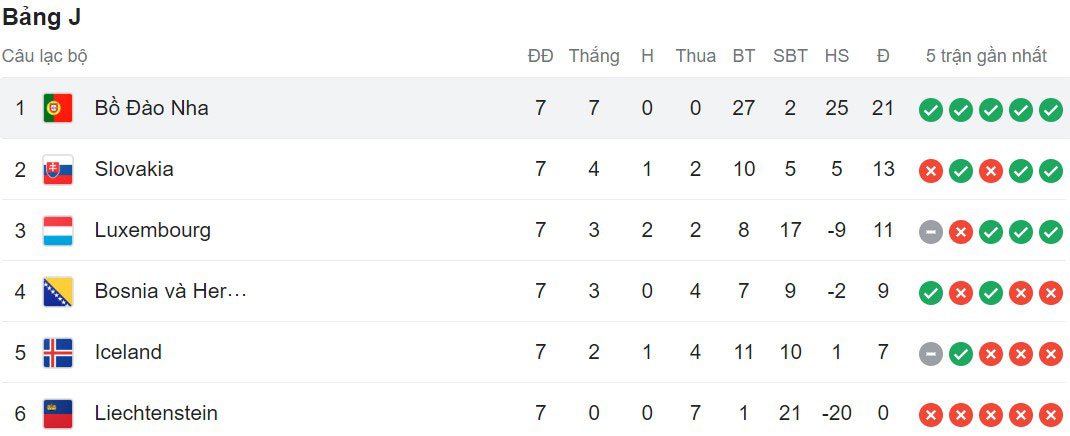Screen dimensions: 1070x436
Task: Click the Liechtenstein flag icon
Action: [57, 413]
